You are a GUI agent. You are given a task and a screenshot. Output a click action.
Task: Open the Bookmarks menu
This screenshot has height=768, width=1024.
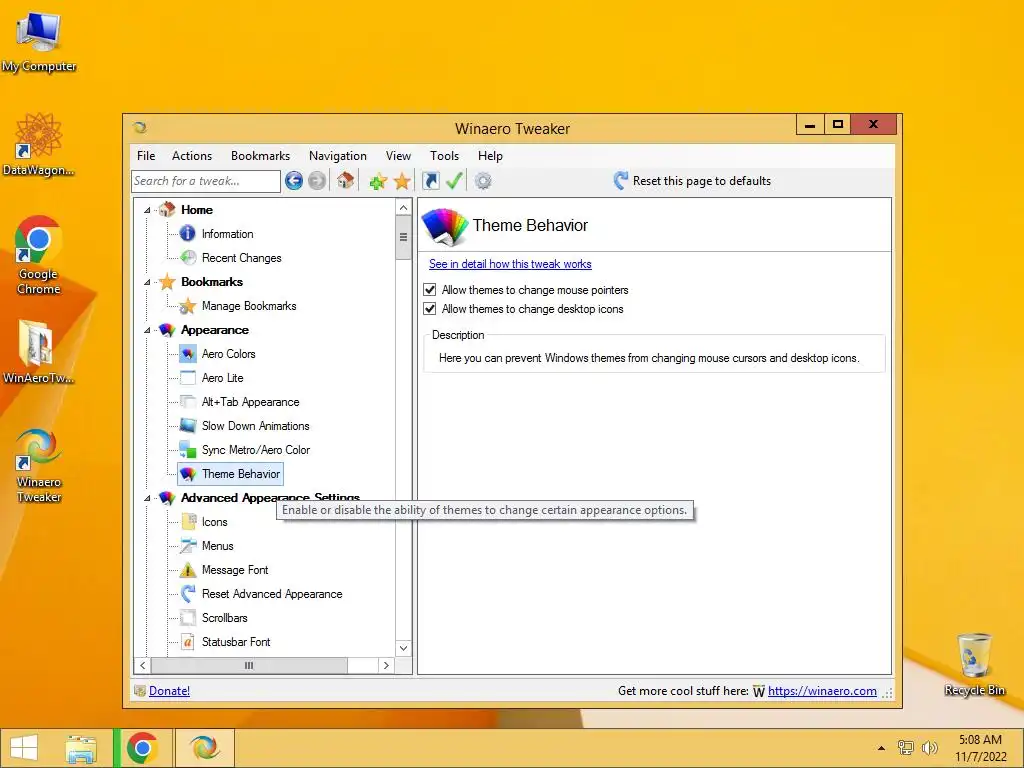pos(261,155)
